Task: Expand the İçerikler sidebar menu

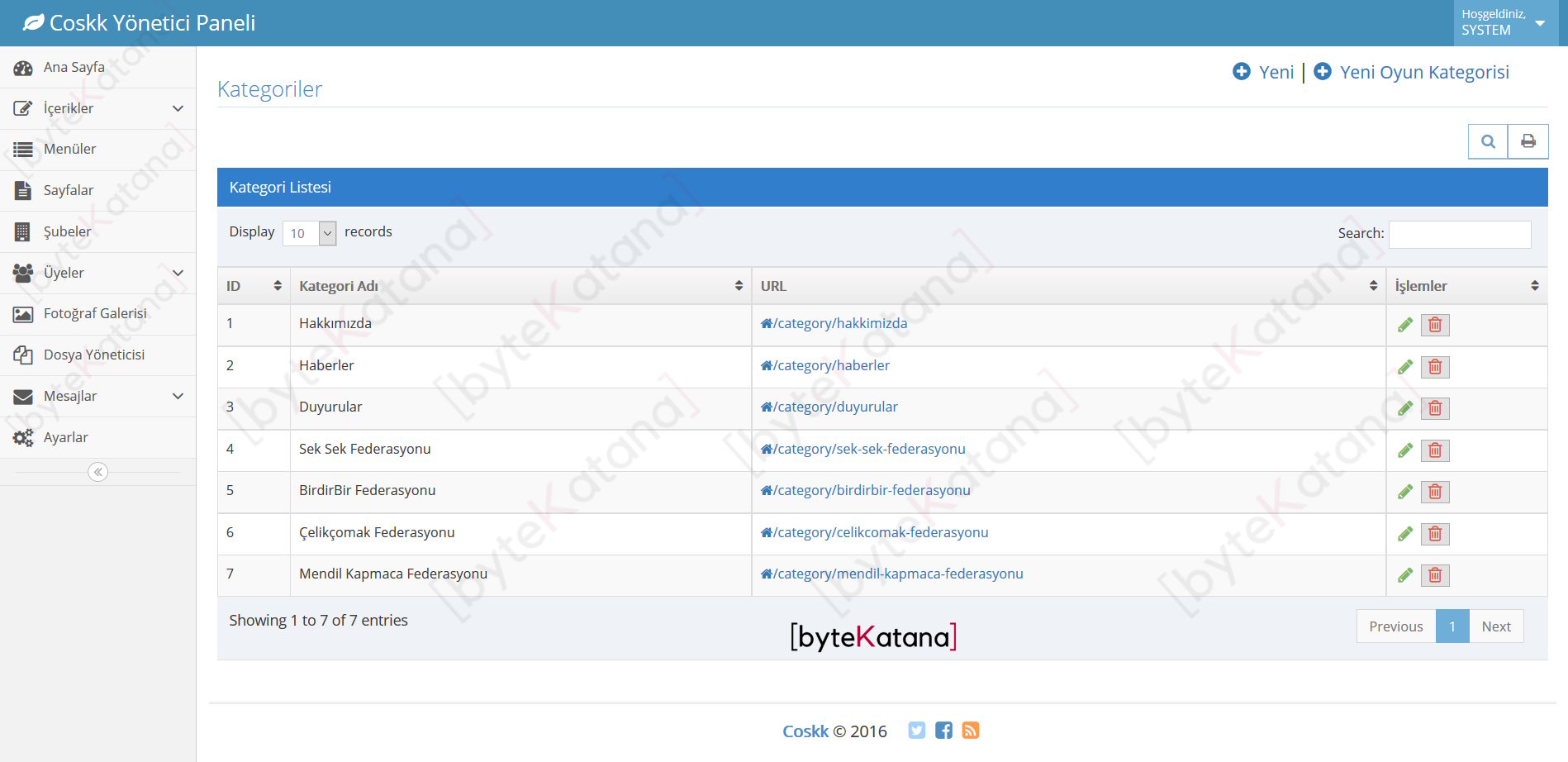Action: 97,108
